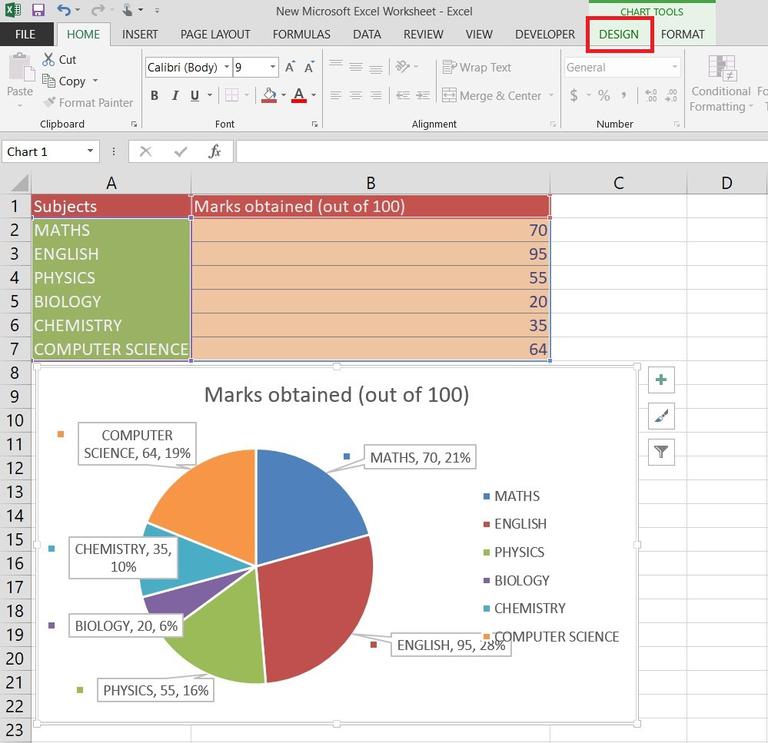Viewport: 768px width, 743px height.
Task: Click the Insert Function fx icon
Action: pyautogui.click(x=214, y=152)
